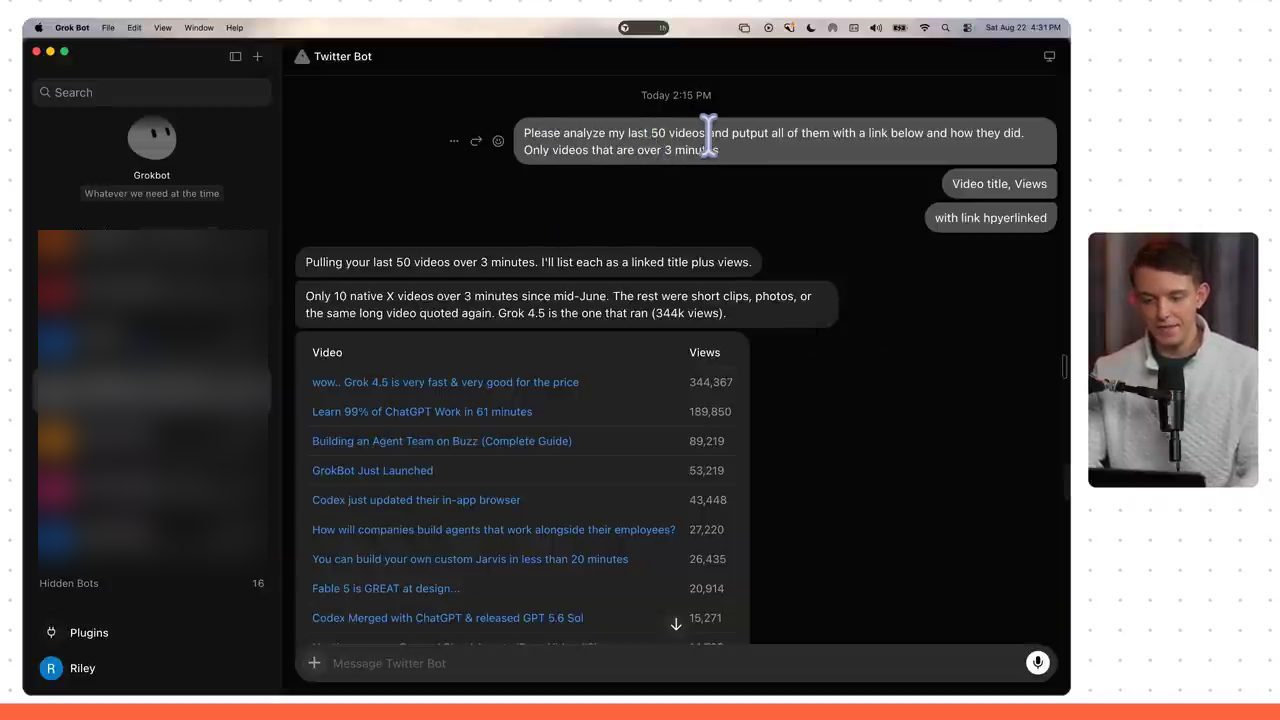Click the 344,367 views value
The height and width of the screenshot is (720, 1280).
pos(711,382)
